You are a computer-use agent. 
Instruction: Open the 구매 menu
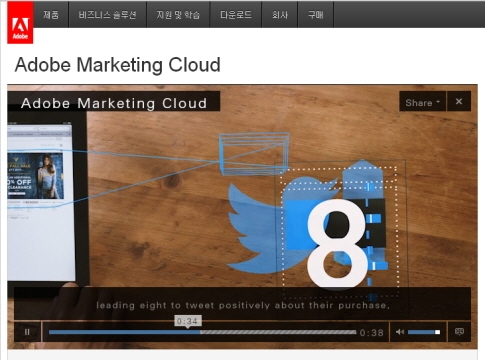point(315,14)
